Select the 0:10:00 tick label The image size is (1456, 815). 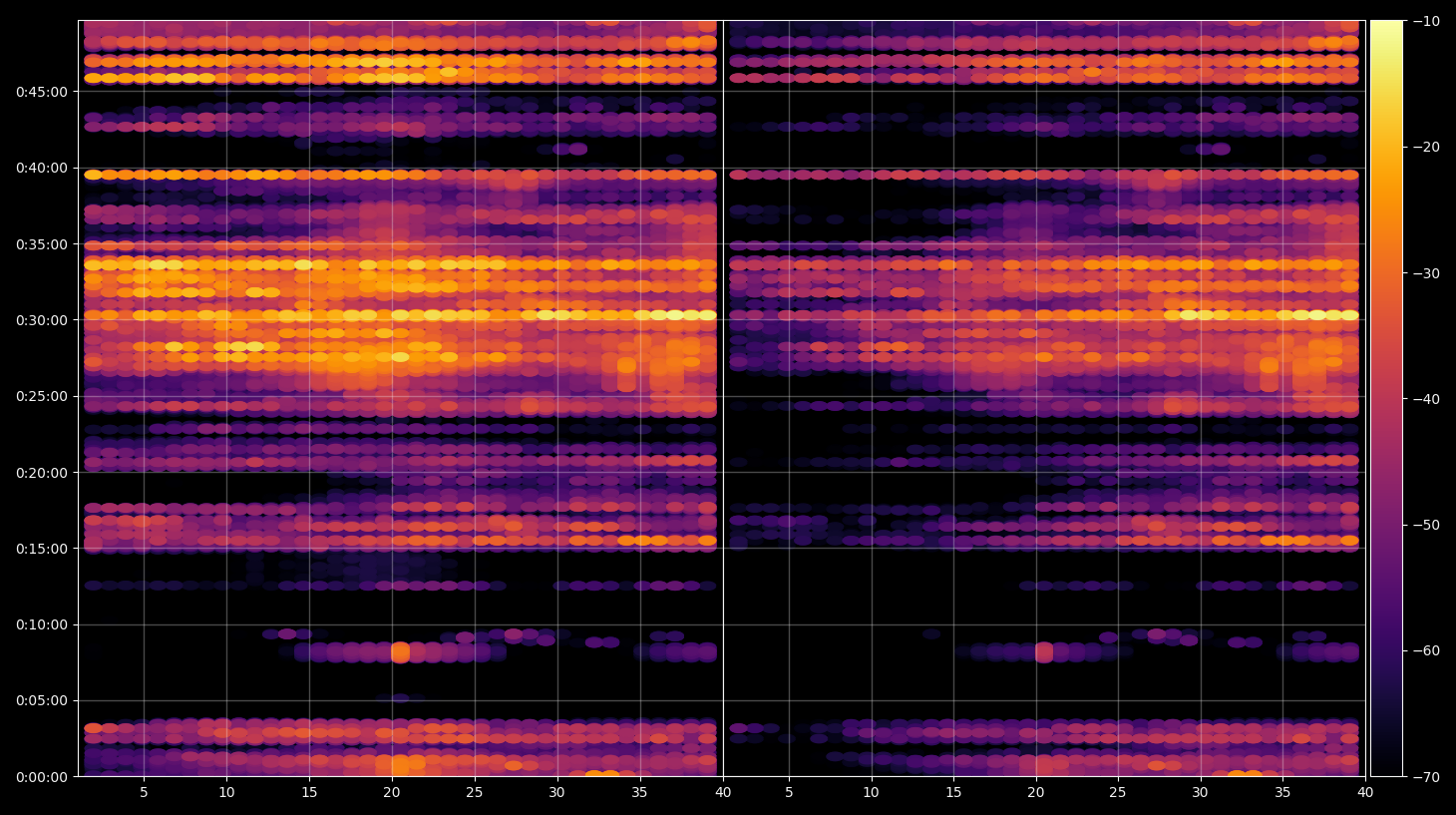(42, 625)
